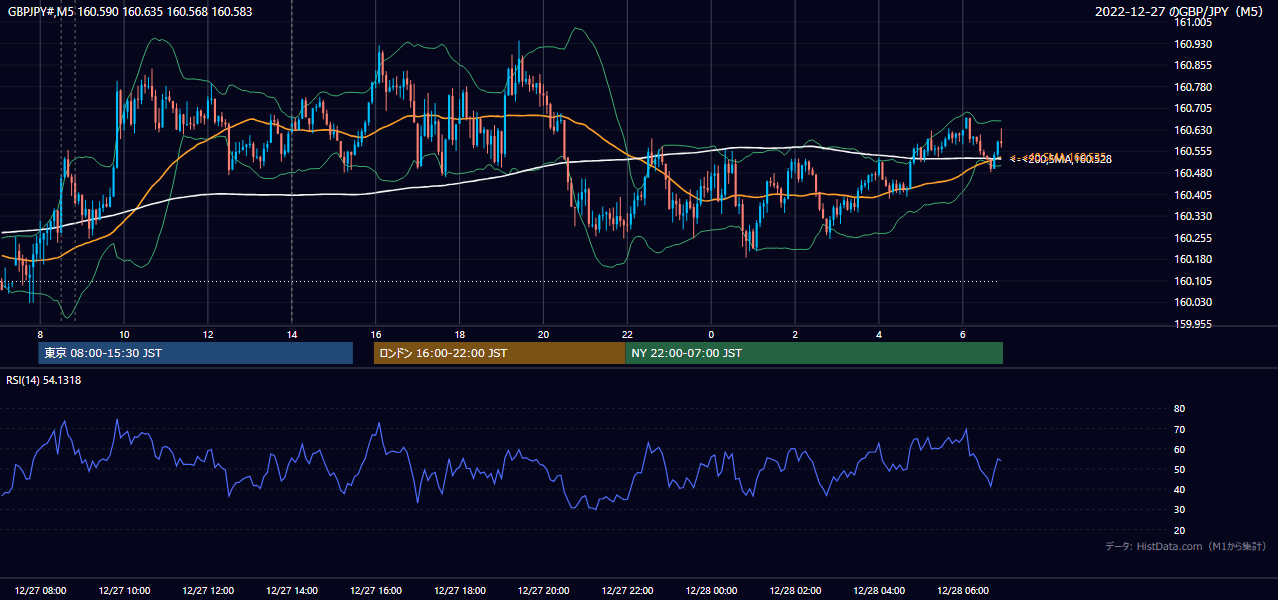Screen dimensions: 1278x600
Task: Click price axis label 160.555
Action: coord(1193,151)
